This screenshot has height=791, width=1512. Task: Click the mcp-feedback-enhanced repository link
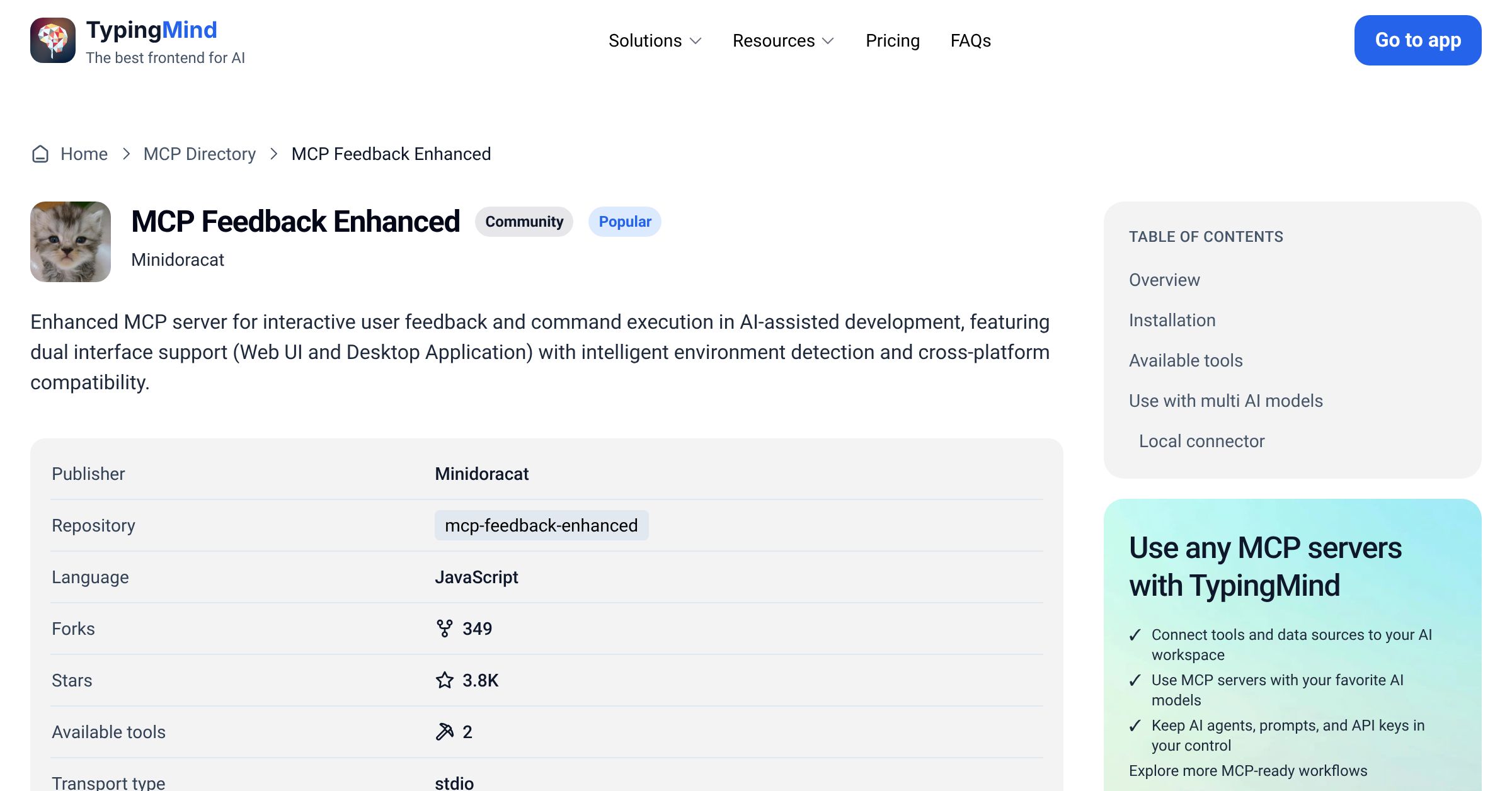tap(541, 525)
